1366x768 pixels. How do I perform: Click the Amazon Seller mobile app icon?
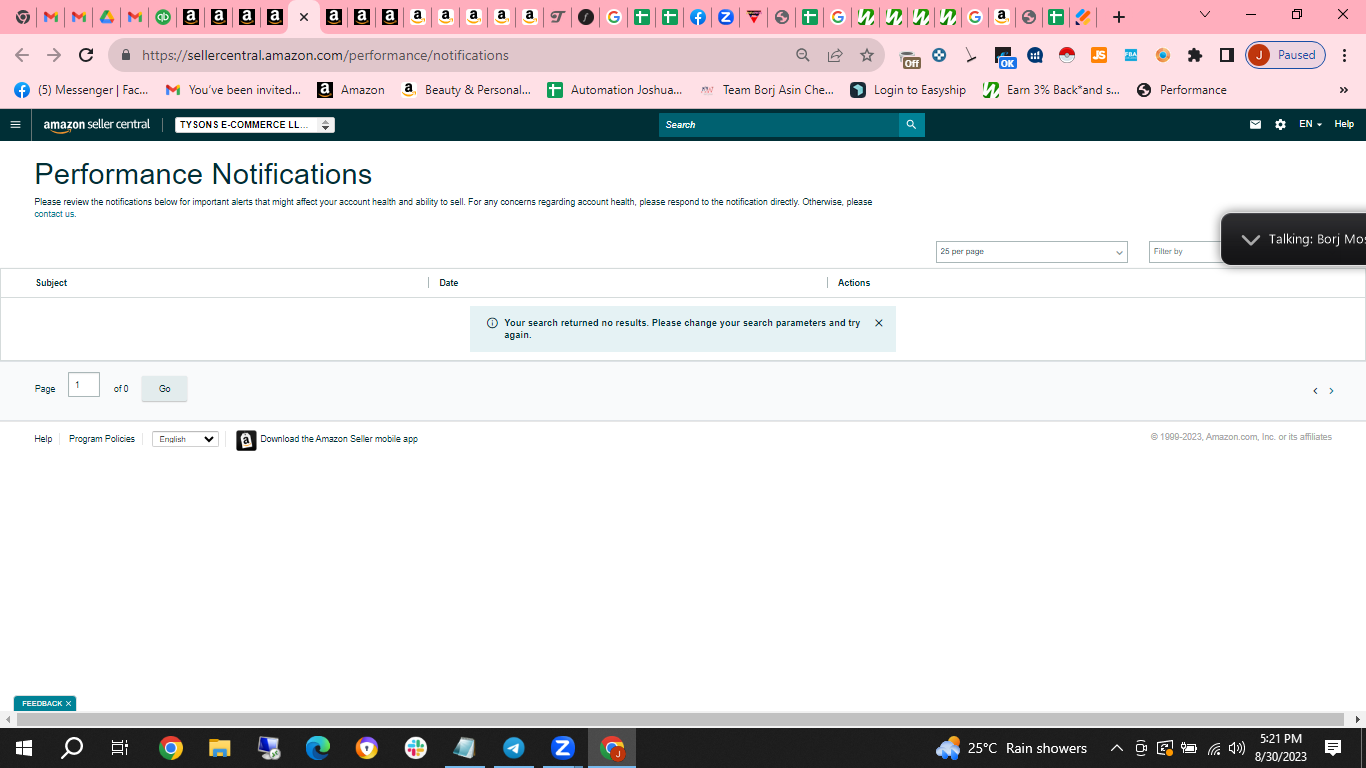coord(246,440)
